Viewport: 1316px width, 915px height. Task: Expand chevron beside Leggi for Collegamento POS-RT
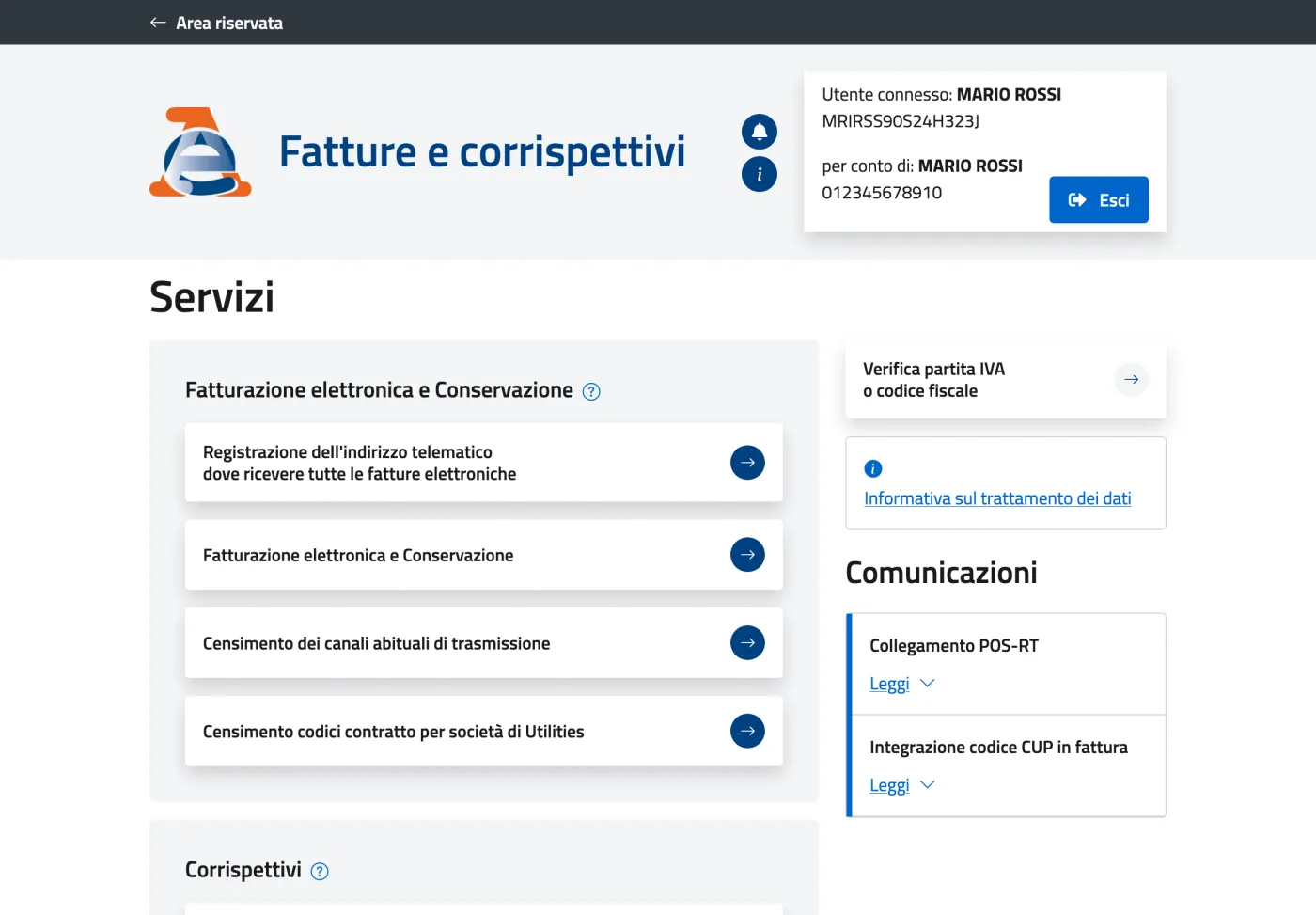point(928,683)
